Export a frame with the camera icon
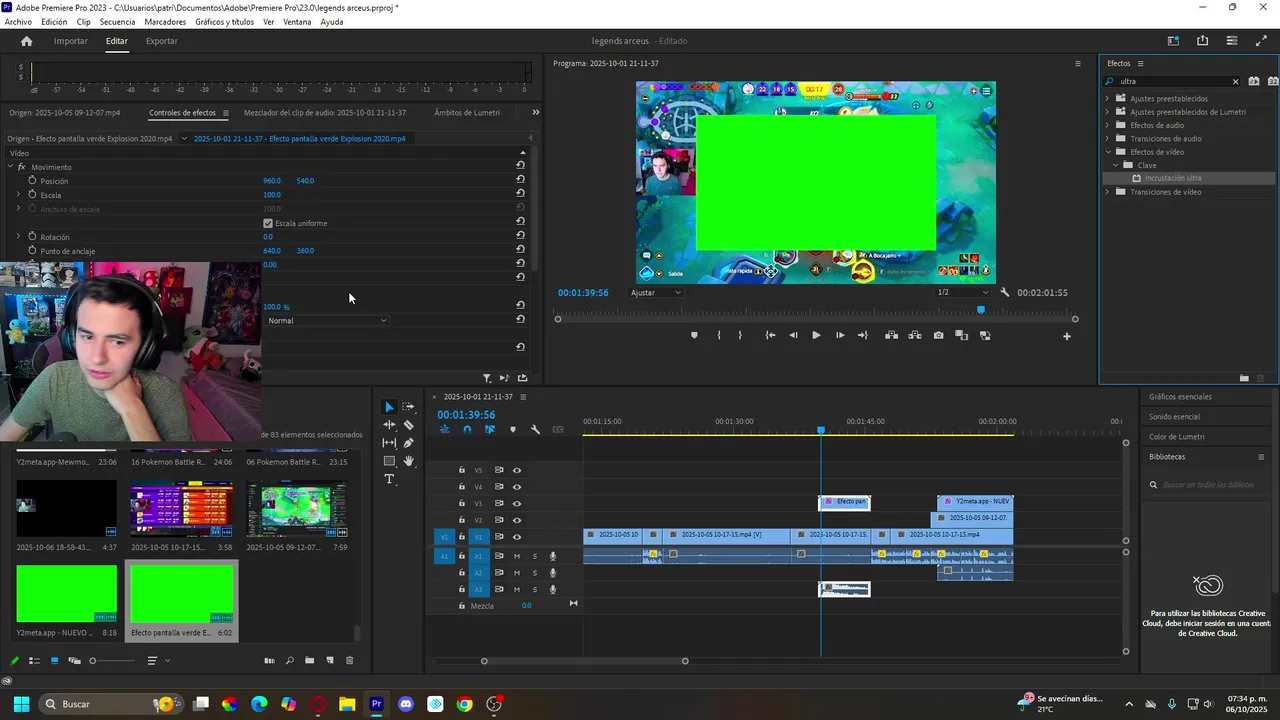The image size is (1280, 720). 938,335
